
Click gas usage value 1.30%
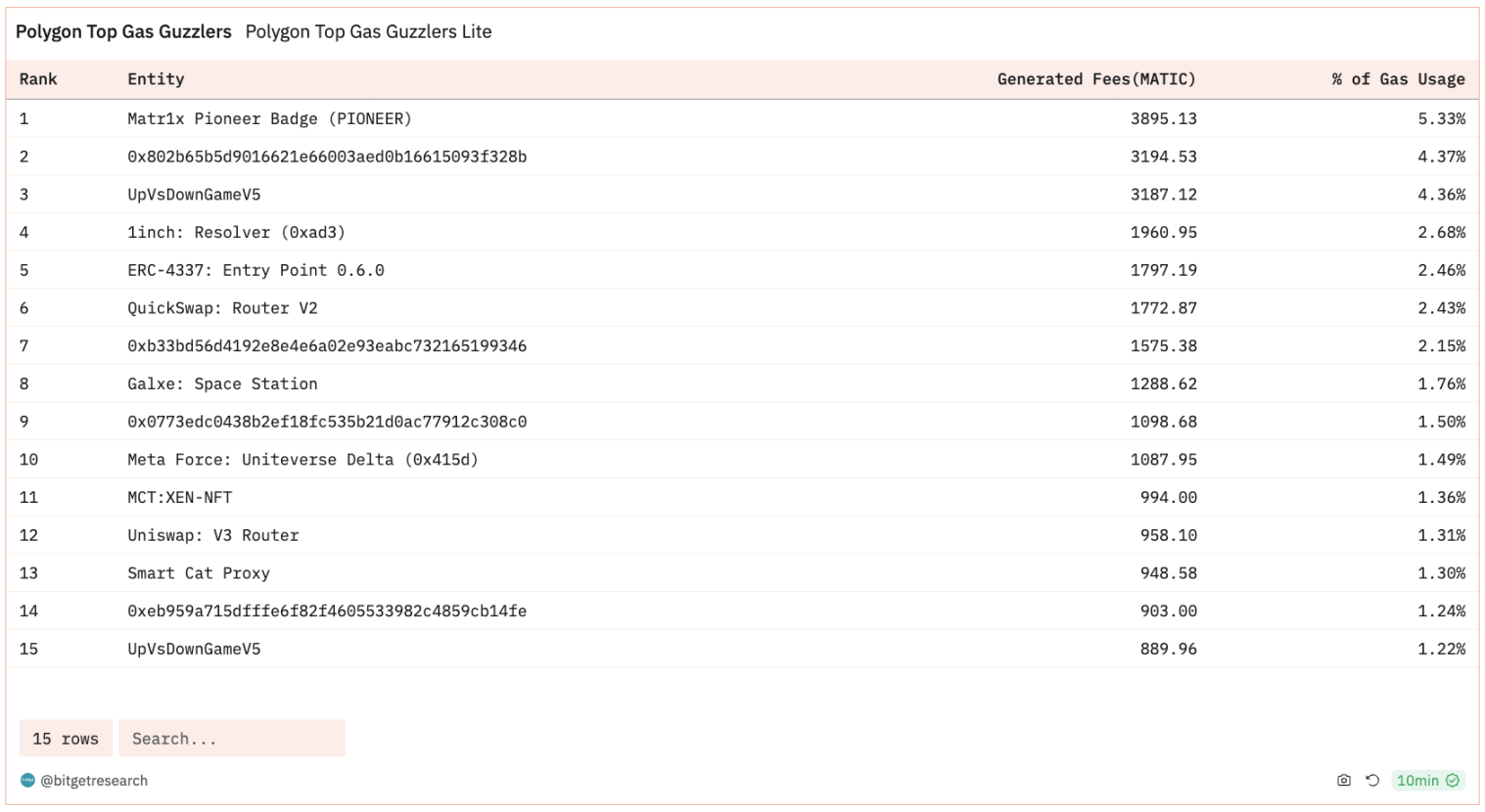click(x=1441, y=573)
